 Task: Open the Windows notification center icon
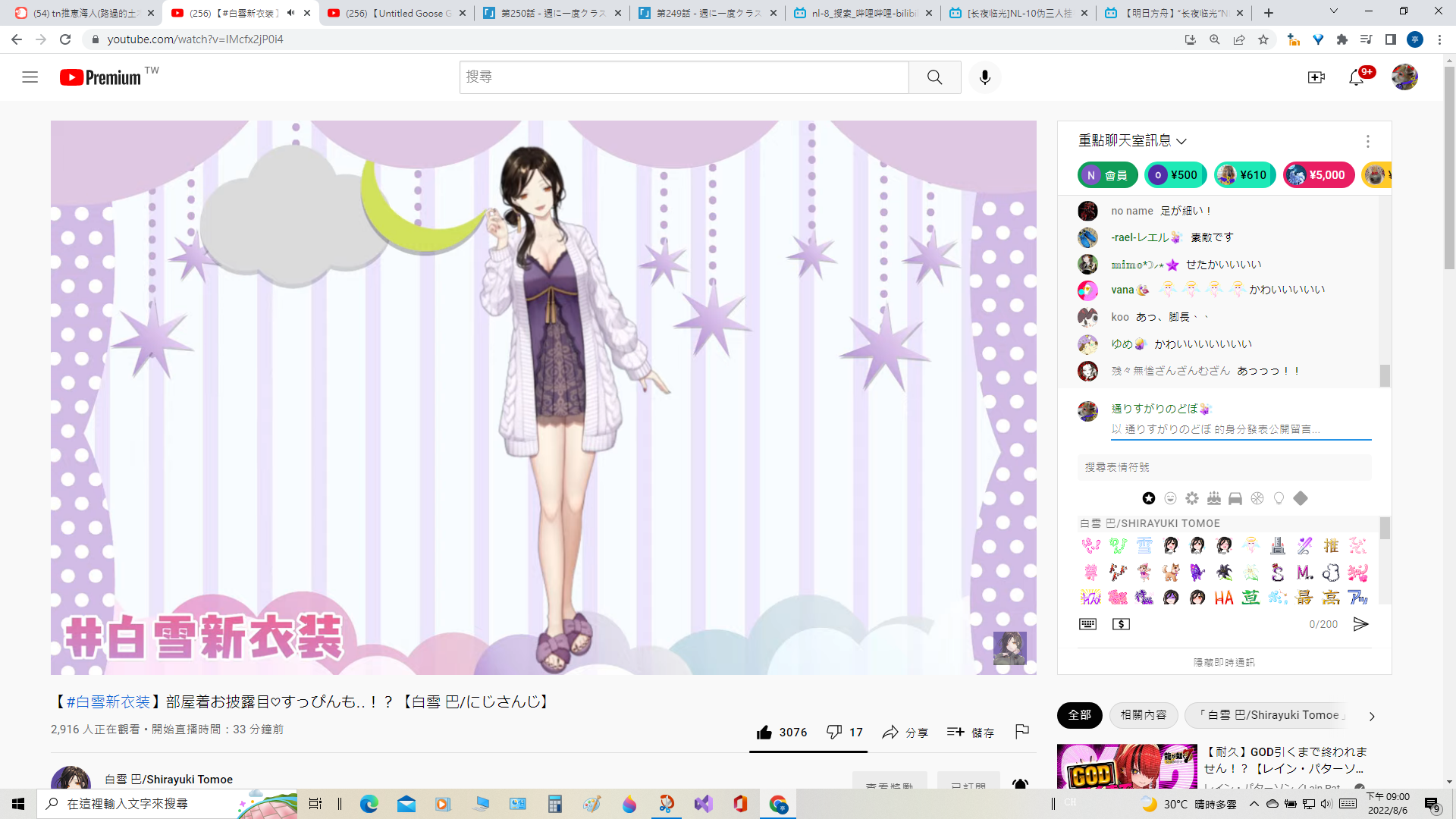tap(1432, 804)
